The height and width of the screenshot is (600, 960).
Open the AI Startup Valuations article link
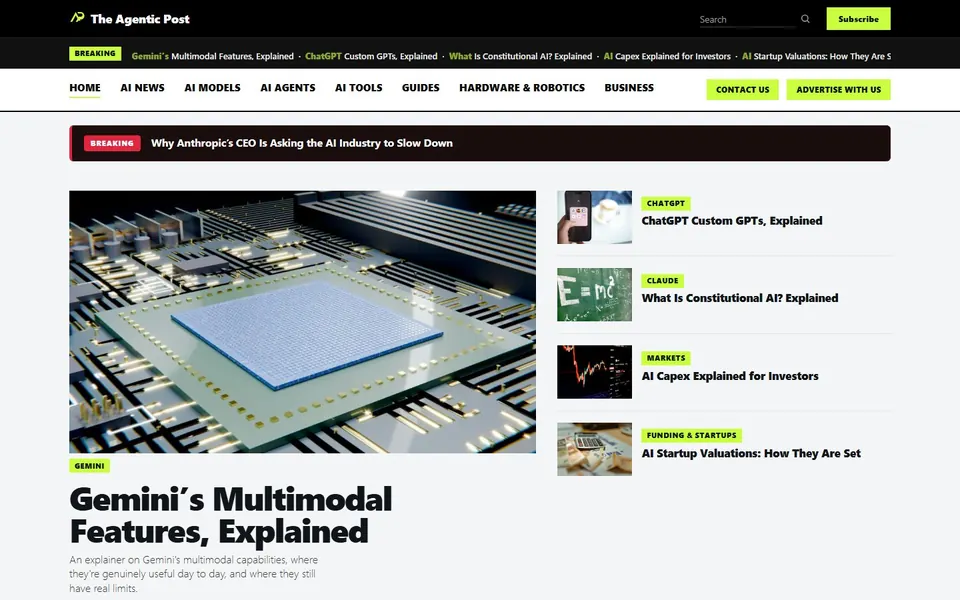tap(751, 454)
